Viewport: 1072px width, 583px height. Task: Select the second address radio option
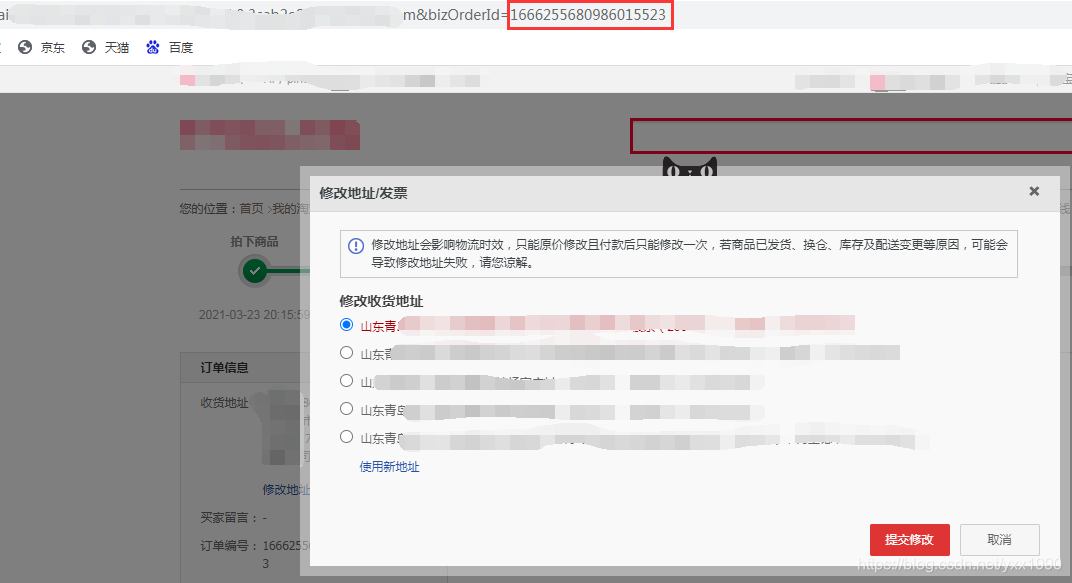346,352
